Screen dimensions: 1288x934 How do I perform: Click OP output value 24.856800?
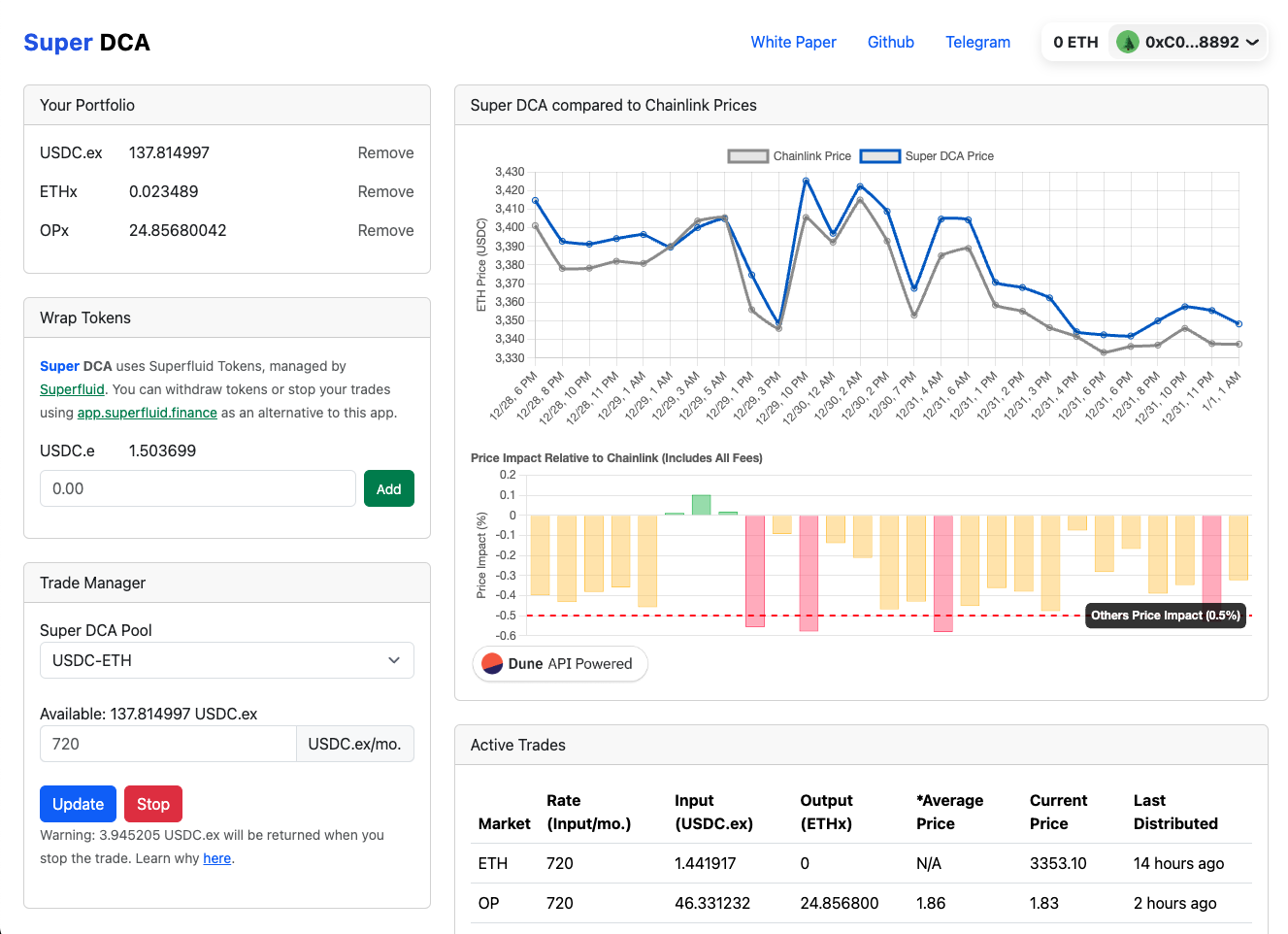tap(839, 903)
